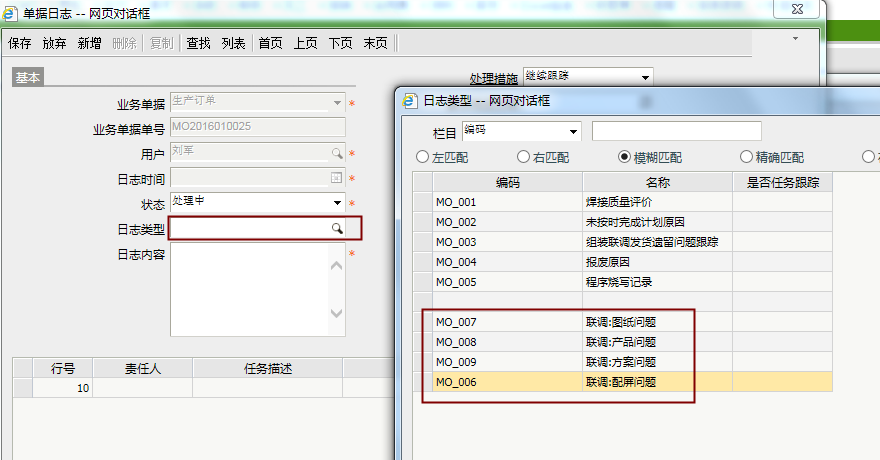Click the 用户 field search icon
The height and width of the screenshot is (460, 880).
tap(338, 153)
